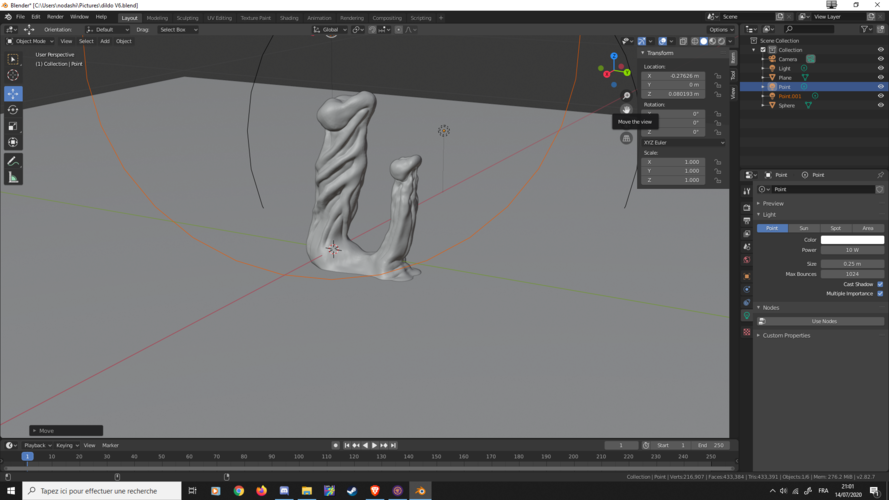The image size is (889, 500).
Task: Activate the Scale tool
Action: click(x=13, y=126)
